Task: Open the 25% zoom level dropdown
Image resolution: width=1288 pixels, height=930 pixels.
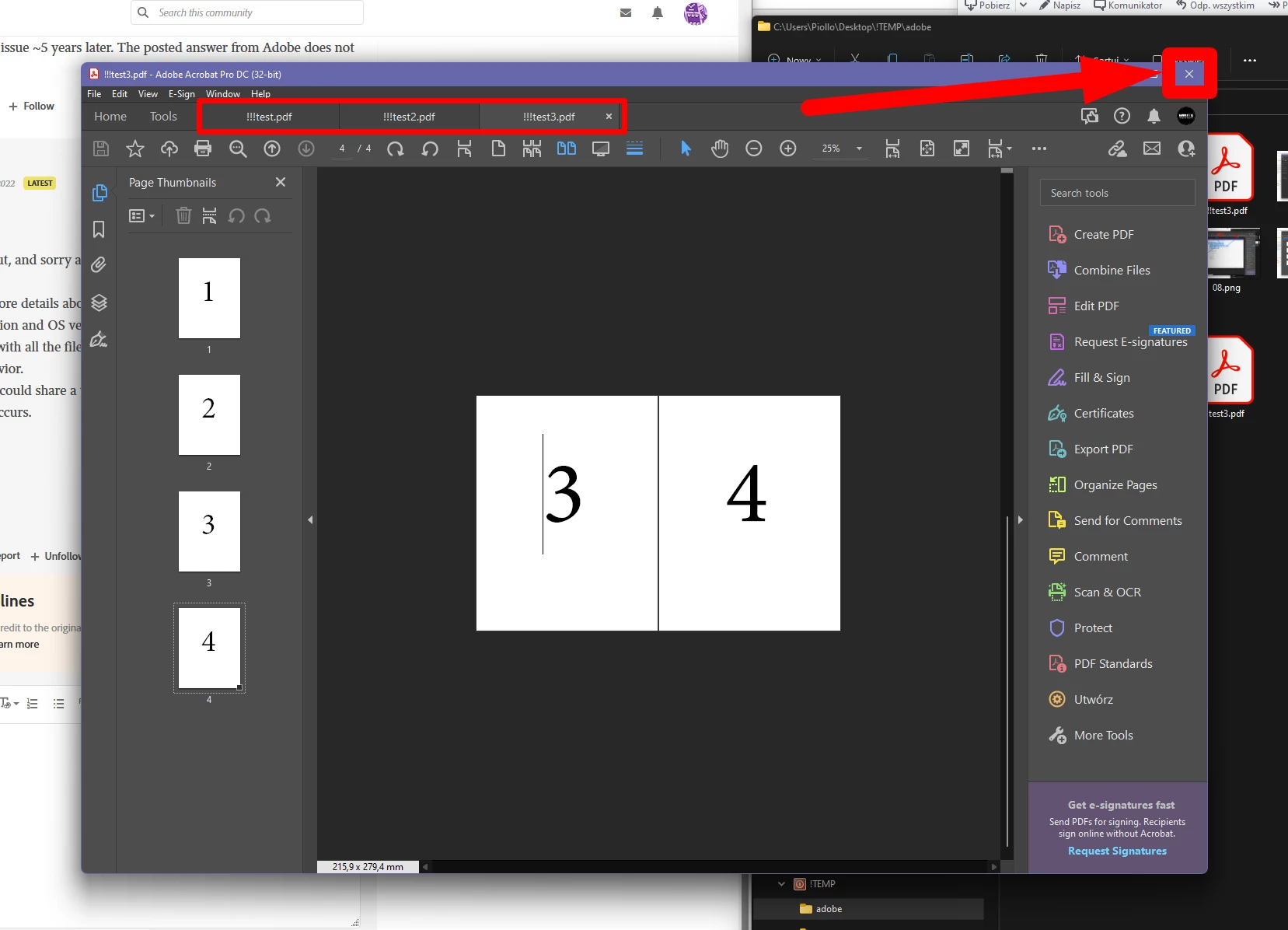Action: [x=859, y=149]
